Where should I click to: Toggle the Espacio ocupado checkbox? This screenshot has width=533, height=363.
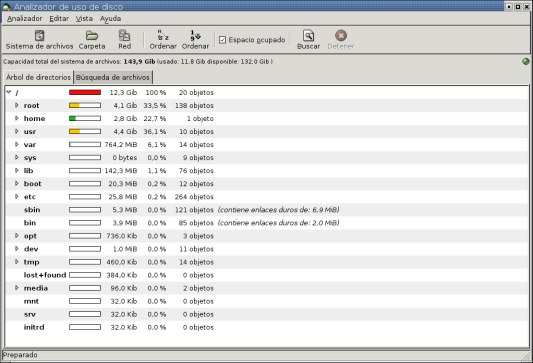(222, 40)
